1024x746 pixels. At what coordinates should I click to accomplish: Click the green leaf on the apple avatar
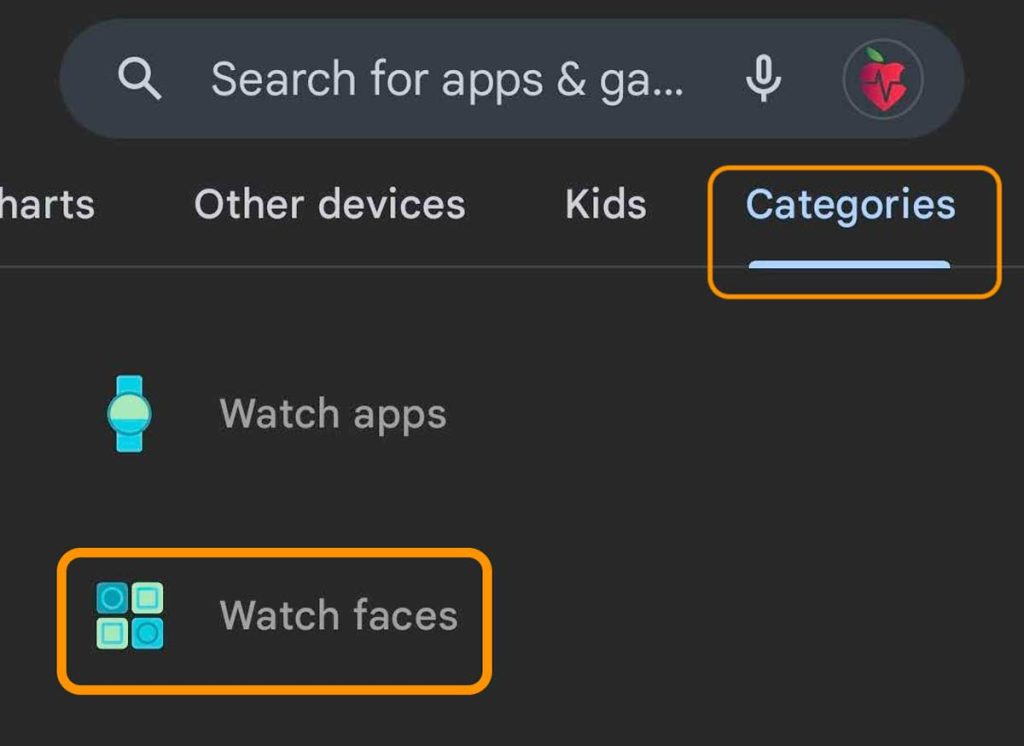click(873, 55)
